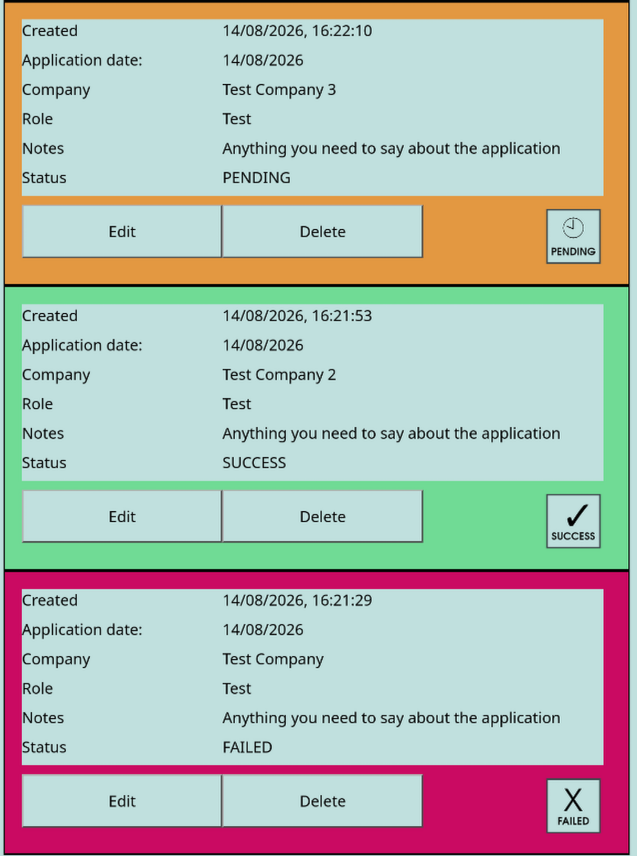Viewport: 637px width, 856px height.
Task: Delete the Test Company 2 application
Action: [323, 516]
